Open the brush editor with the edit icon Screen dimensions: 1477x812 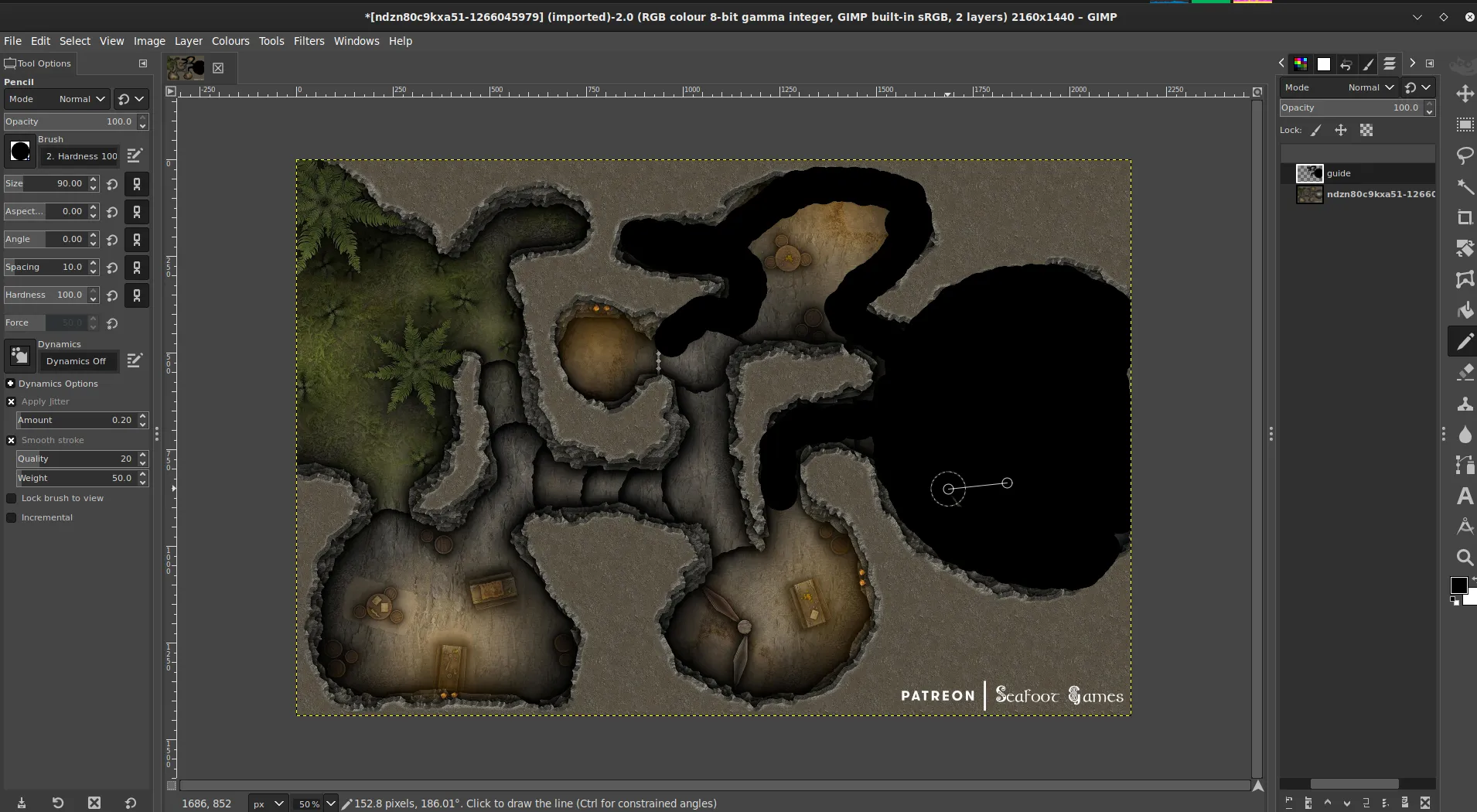coord(135,155)
